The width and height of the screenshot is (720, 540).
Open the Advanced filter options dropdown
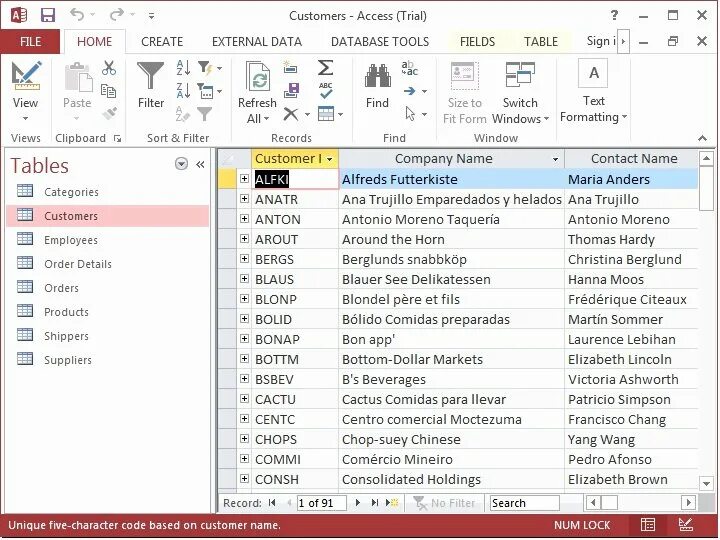[x=209, y=91]
